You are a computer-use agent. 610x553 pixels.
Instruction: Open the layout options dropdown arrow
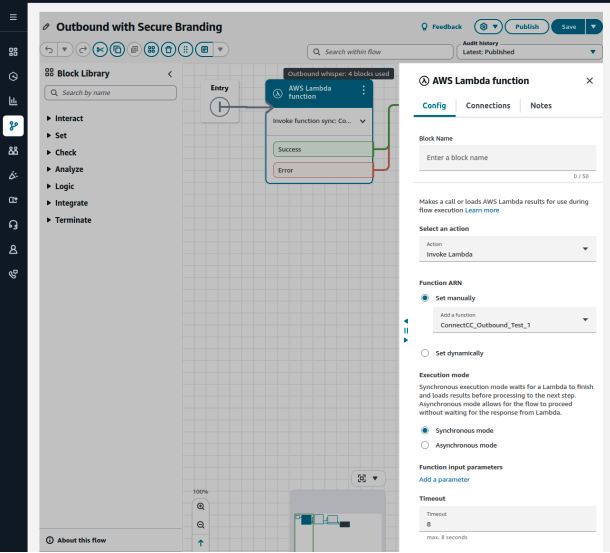pyautogui.click(x=220, y=49)
